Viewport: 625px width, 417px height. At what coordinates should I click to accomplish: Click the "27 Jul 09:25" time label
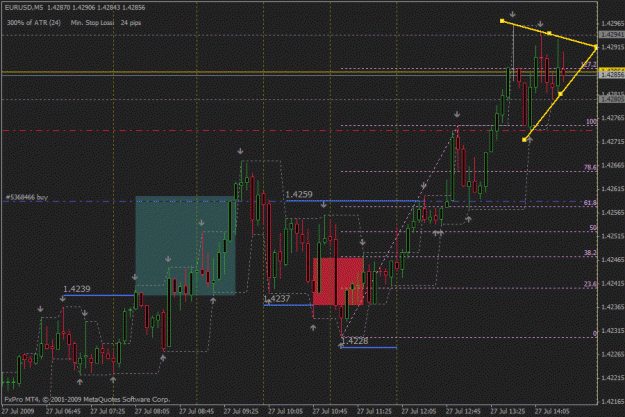(x=241, y=411)
